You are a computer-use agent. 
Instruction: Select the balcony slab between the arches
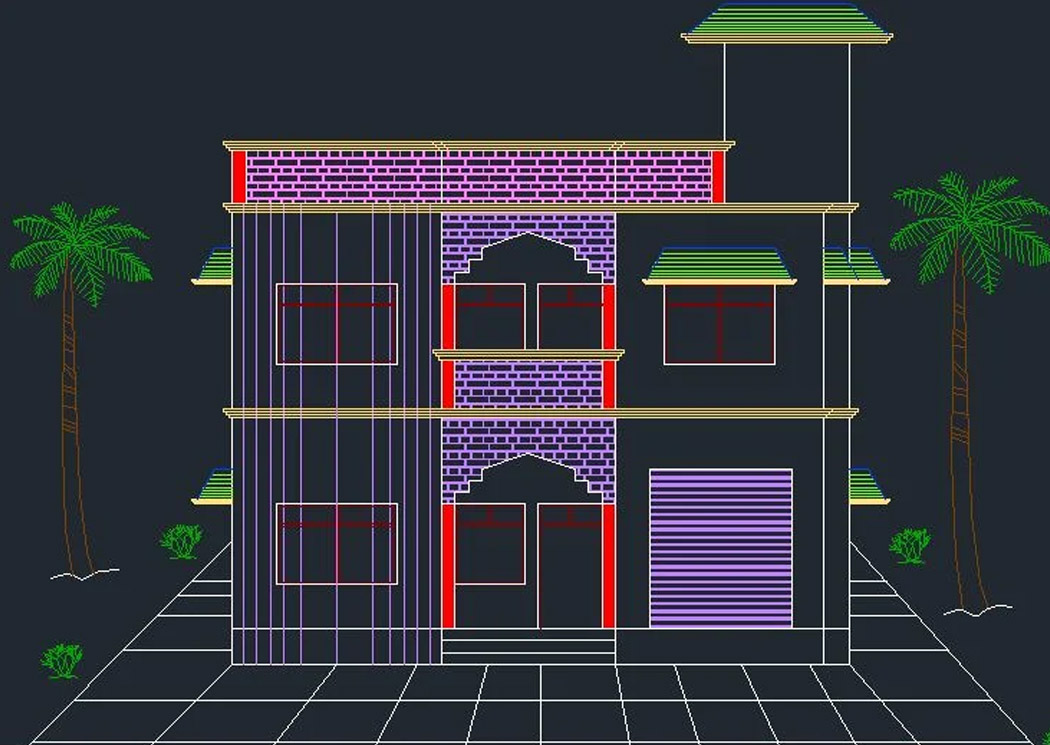click(528, 354)
